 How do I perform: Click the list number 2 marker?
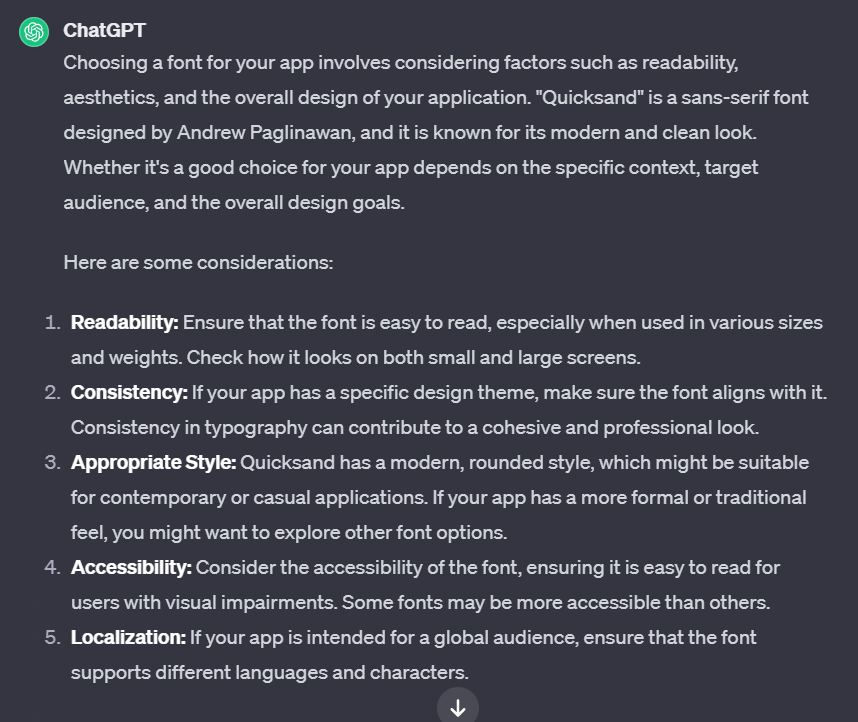coord(52,393)
